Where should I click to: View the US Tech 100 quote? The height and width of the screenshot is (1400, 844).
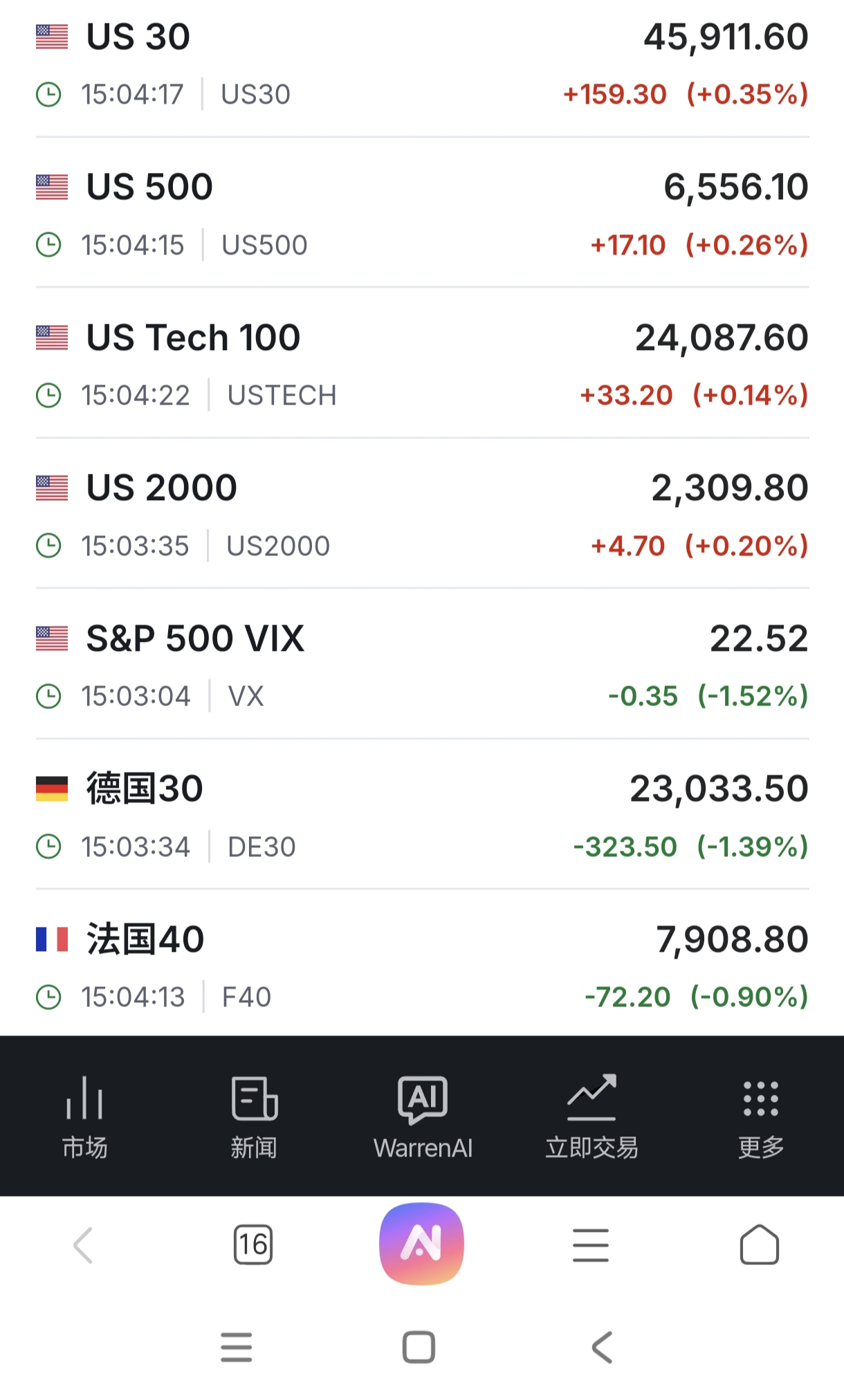[x=193, y=338]
